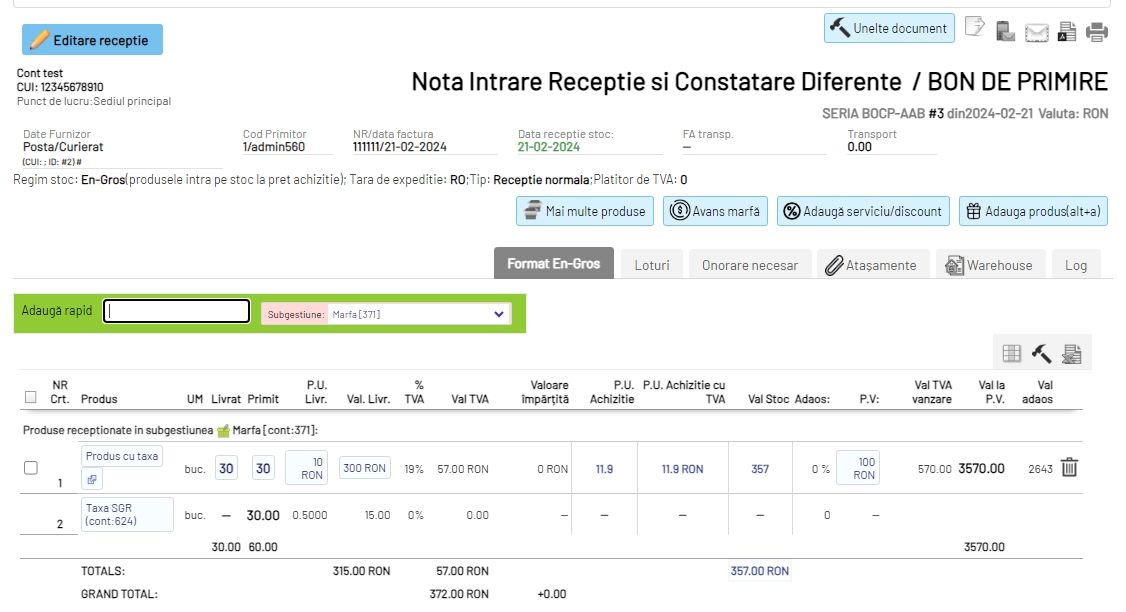Click Editare receptie button
Image resolution: width=1126 pixels, height=612 pixels.
click(x=92, y=40)
